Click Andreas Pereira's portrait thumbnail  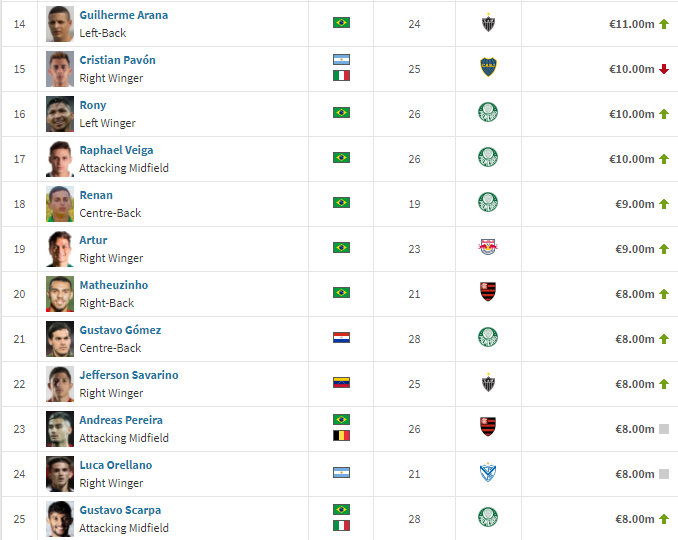tap(60, 429)
